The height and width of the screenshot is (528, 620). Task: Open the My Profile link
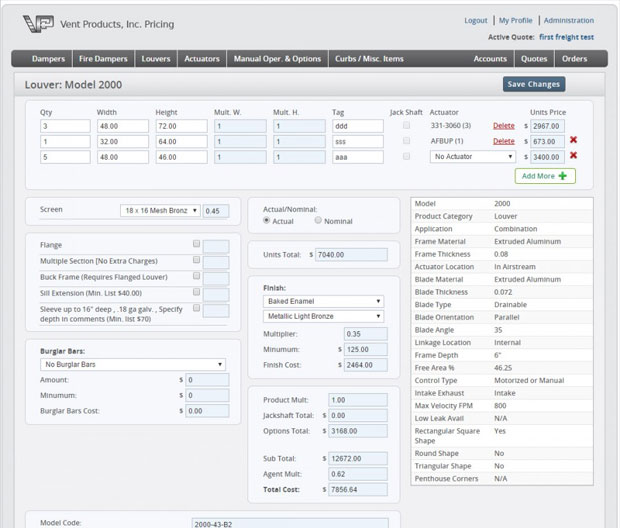pyautogui.click(x=515, y=20)
